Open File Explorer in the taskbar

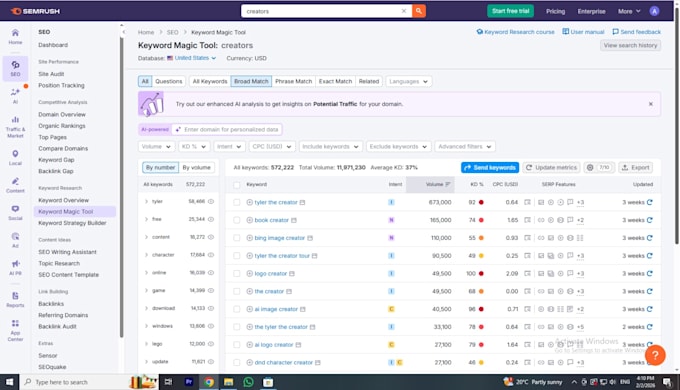229,382
